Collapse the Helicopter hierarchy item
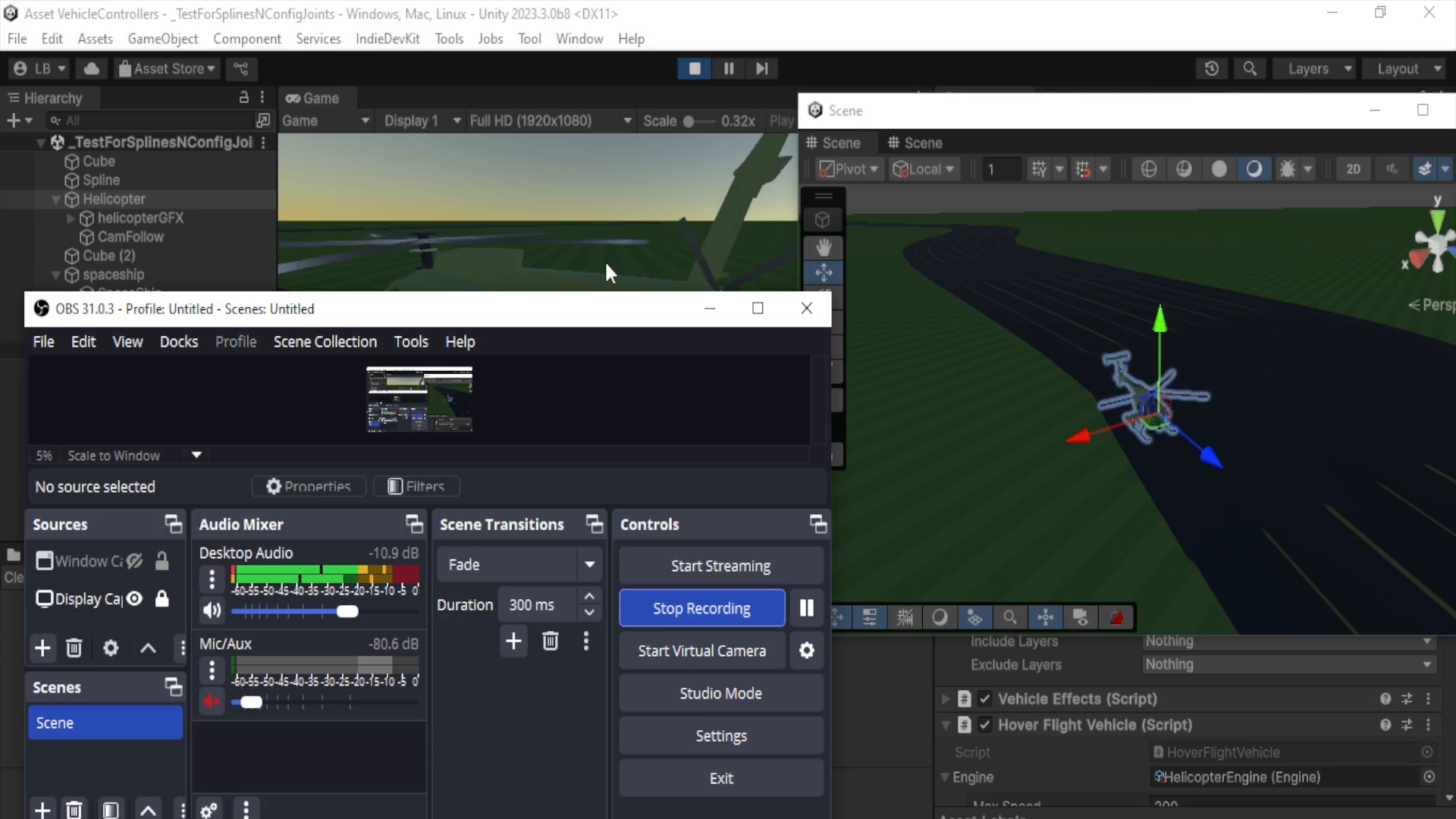The height and width of the screenshot is (819, 1456). point(55,199)
